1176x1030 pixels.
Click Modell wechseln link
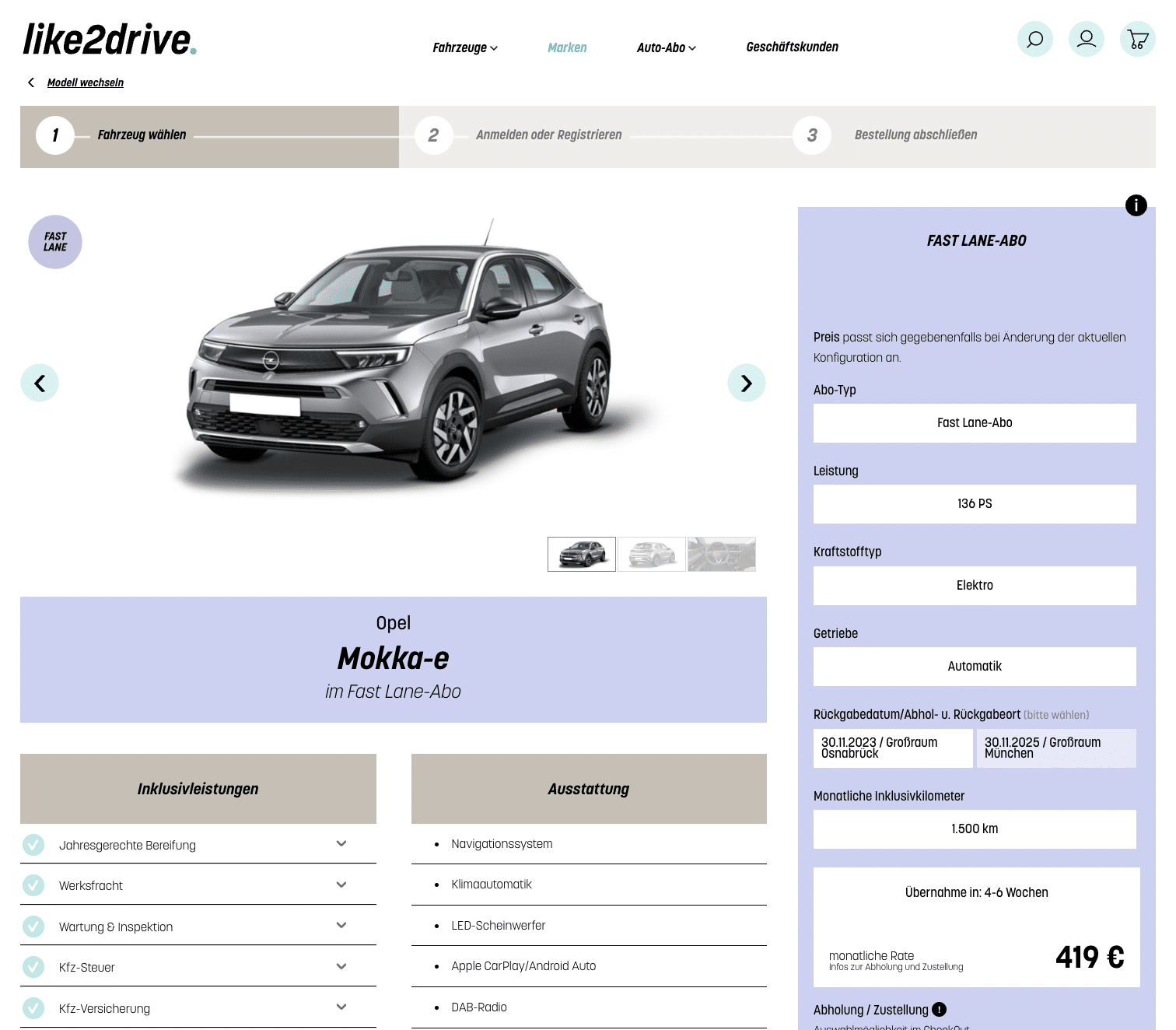click(86, 82)
